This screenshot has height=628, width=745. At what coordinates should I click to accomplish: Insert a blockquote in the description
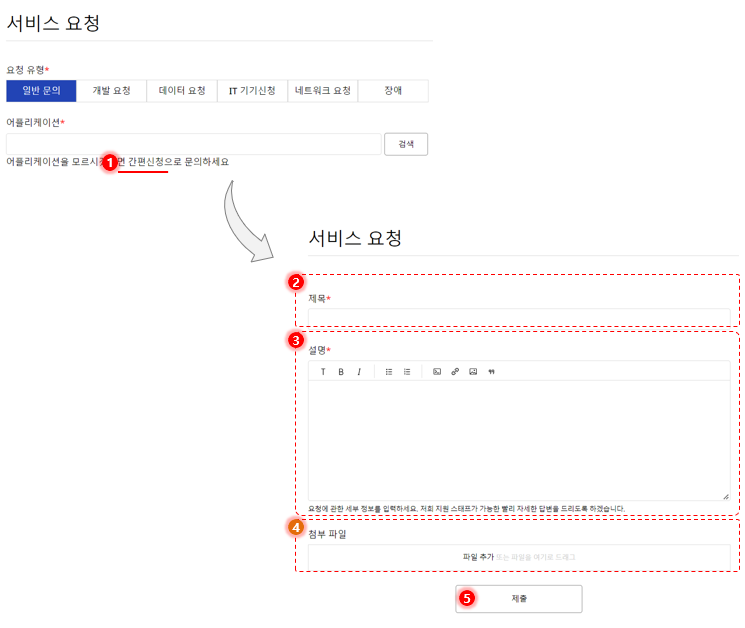[x=491, y=371]
